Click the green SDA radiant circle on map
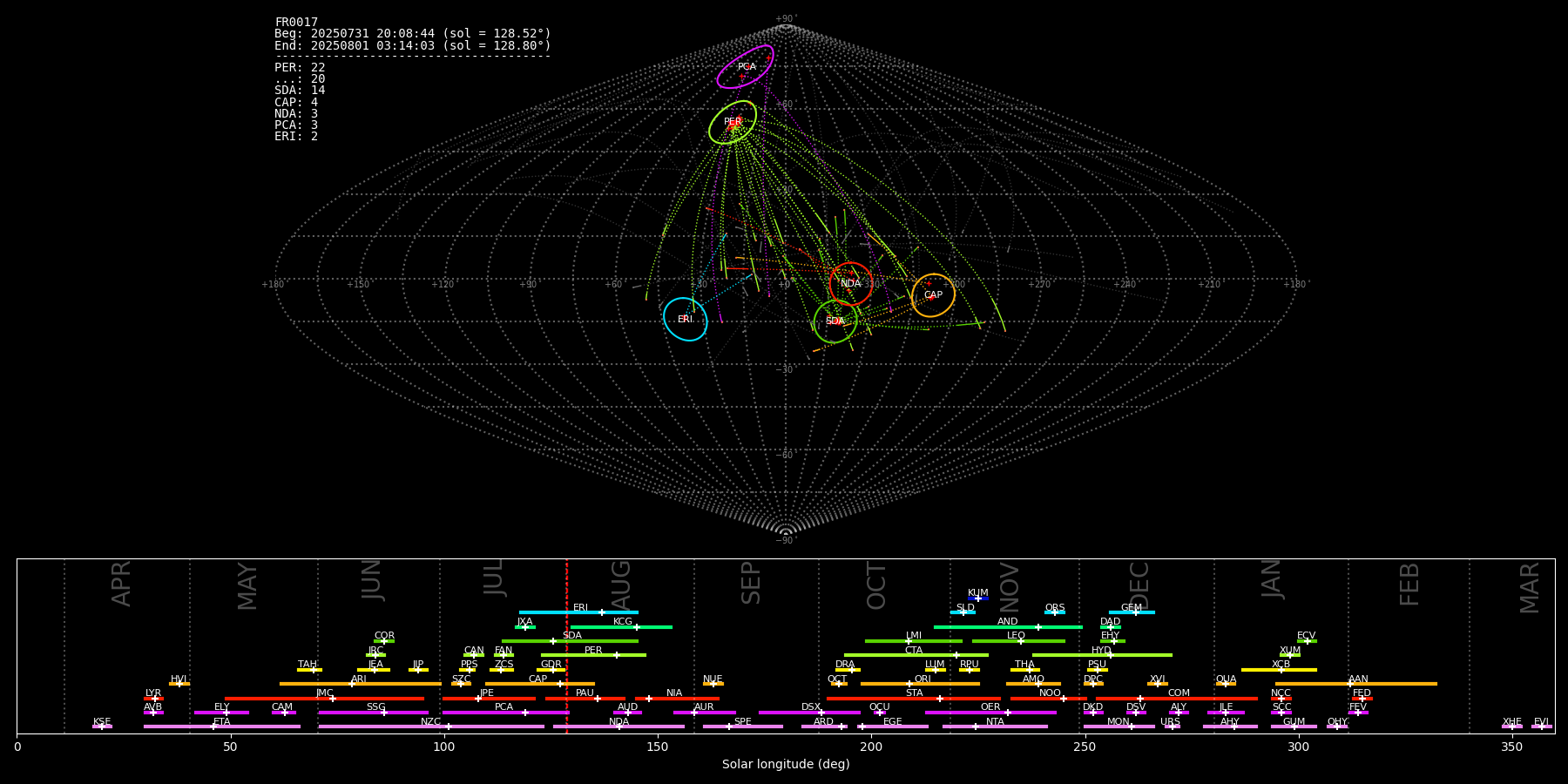 (x=835, y=321)
